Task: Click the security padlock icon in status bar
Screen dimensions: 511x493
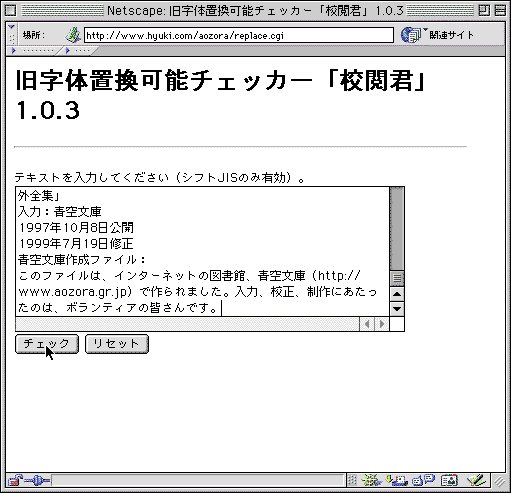Action: click(x=15, y=480)
